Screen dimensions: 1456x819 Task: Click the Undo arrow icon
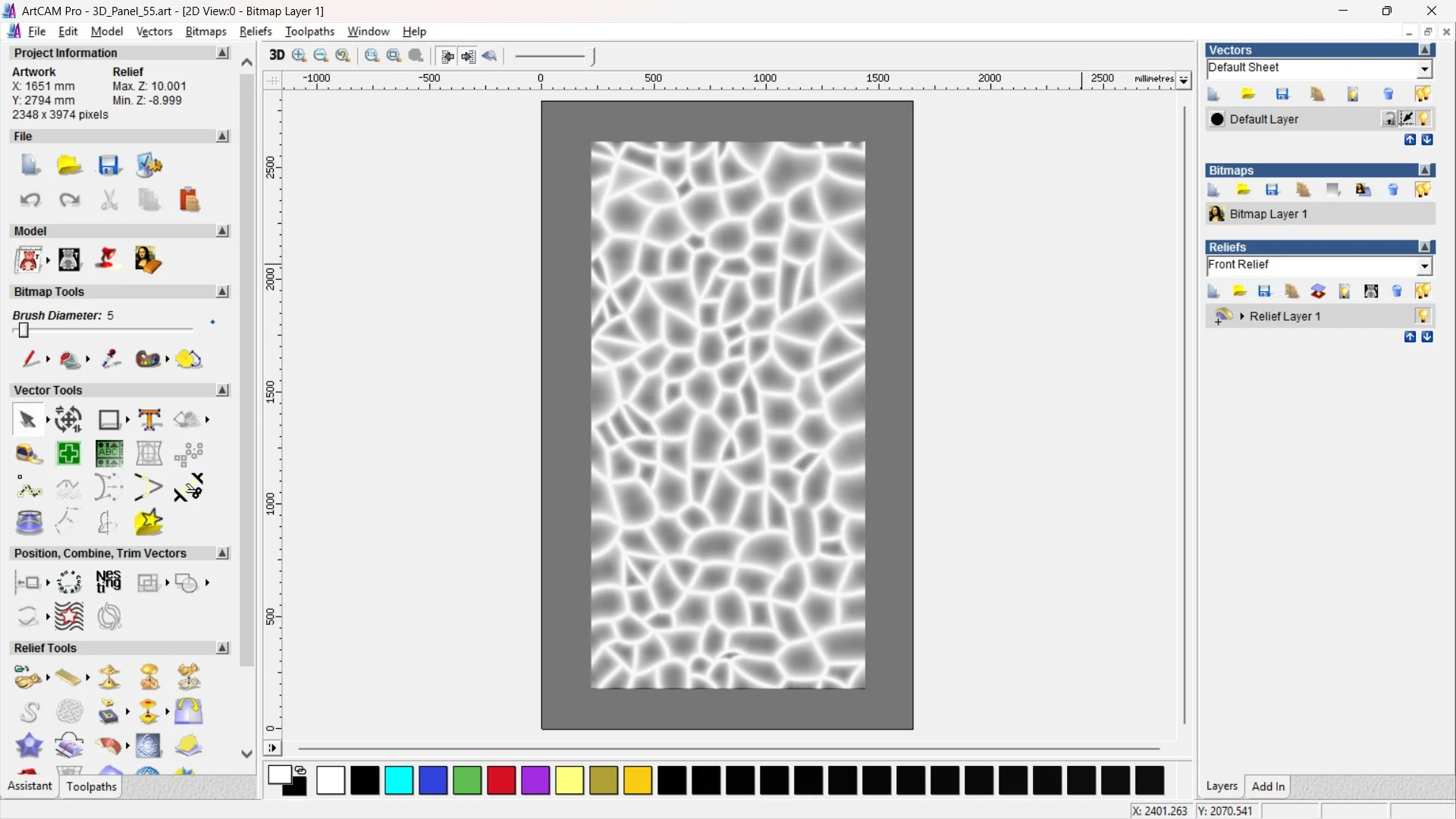(x=30, y=200)
